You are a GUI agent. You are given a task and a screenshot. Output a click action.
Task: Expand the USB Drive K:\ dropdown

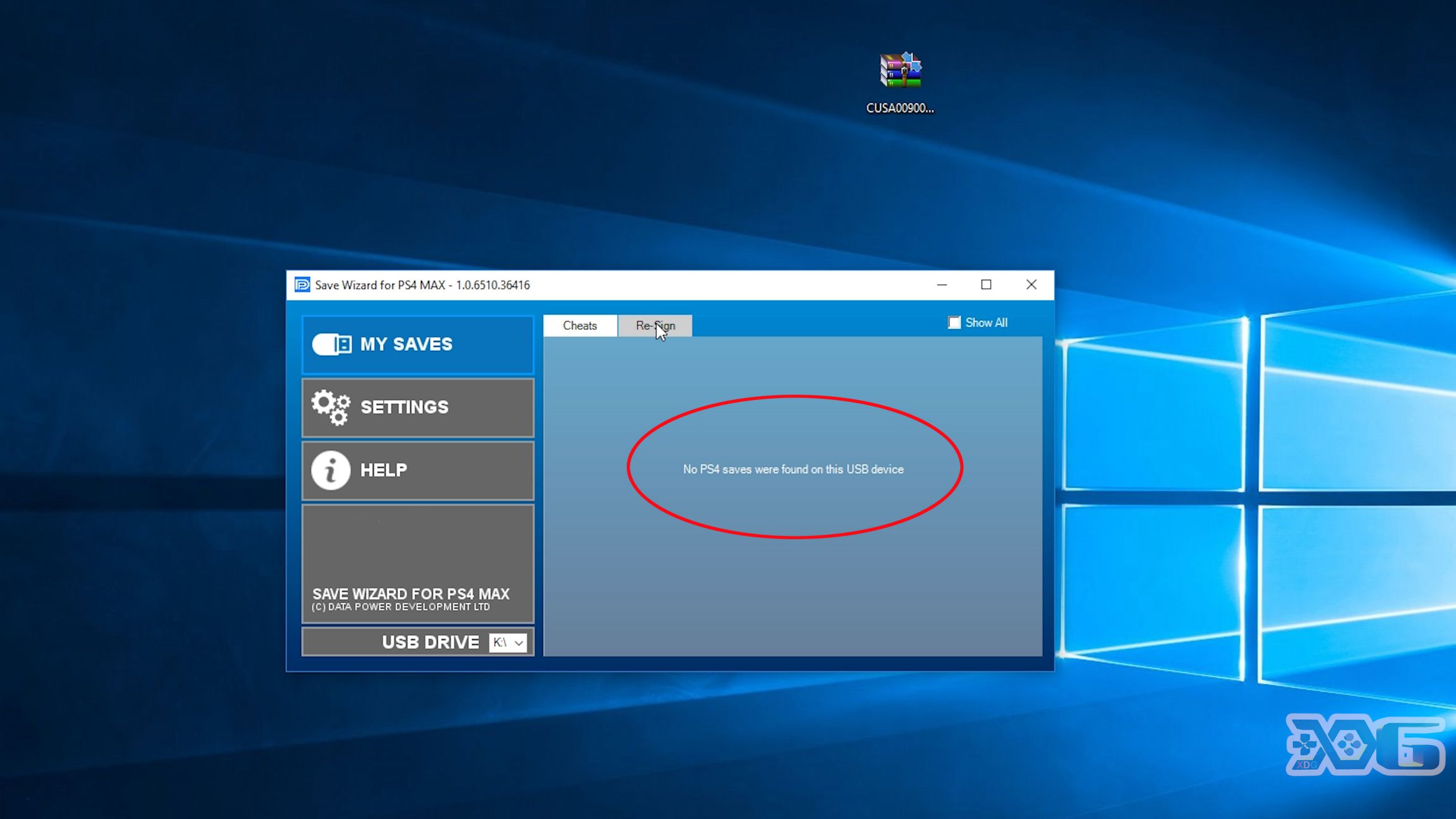pos(508,643)
